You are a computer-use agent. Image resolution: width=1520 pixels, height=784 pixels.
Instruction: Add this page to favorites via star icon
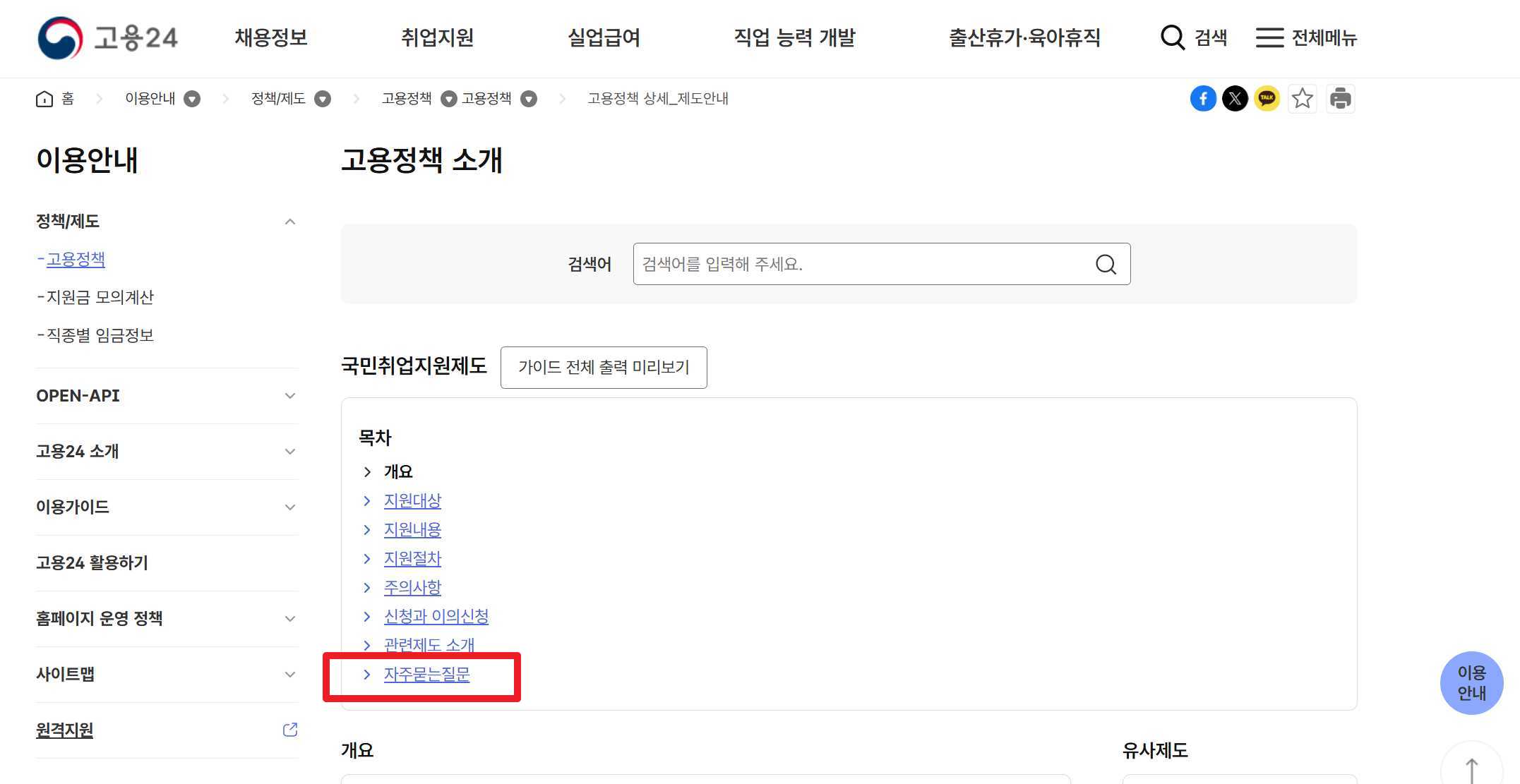coord(1303,98)
